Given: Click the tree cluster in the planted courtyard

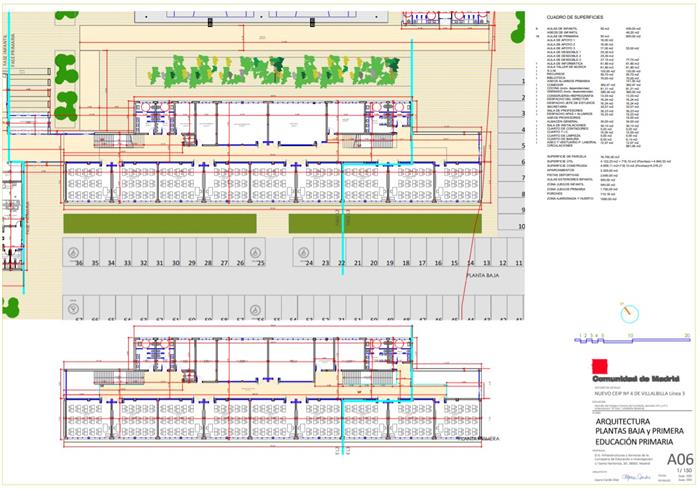Looking at the screenshot, I should (250, 71).
